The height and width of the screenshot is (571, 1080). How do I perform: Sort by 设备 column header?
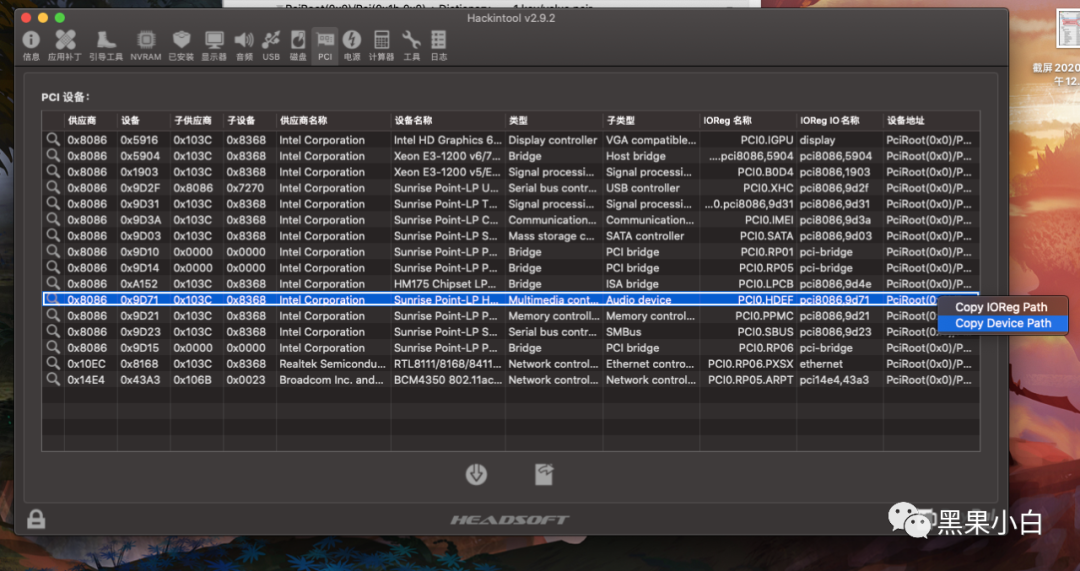point(143,120)
